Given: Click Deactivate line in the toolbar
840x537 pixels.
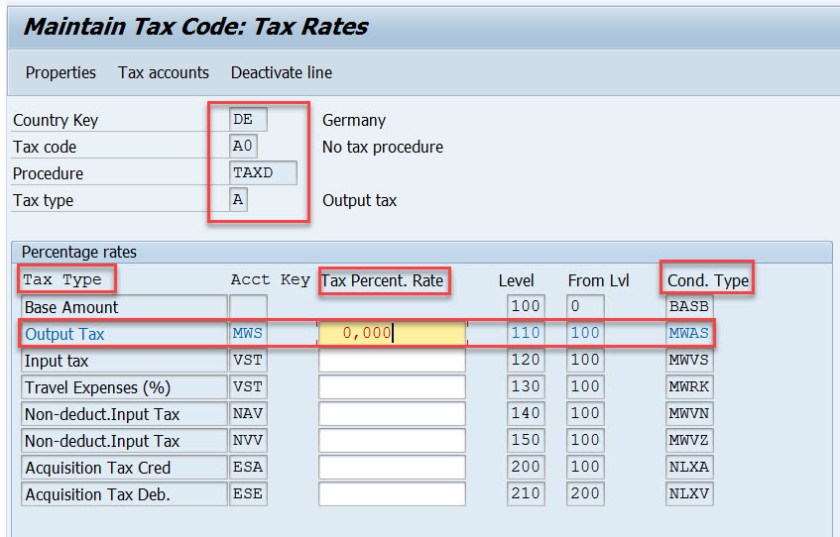Looking at the screenshot, I should click(281, 73).
